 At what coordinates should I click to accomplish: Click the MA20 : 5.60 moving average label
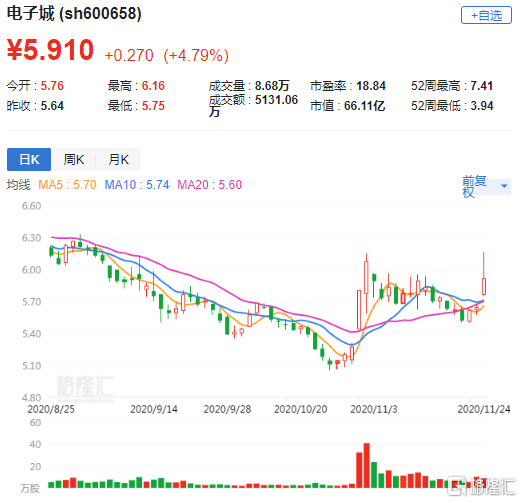pyautogui.click(x=209, y=185)
